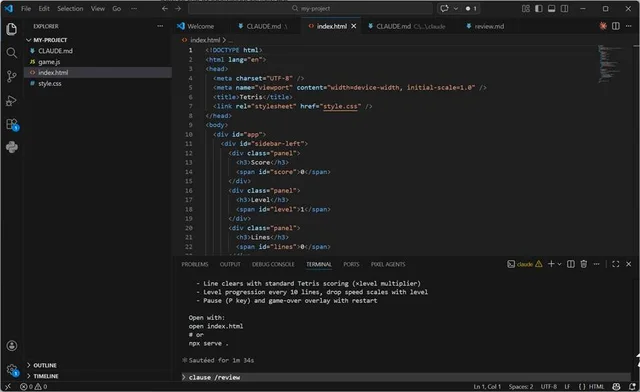Open notifications bell in status bar
The image size is (640, 392).
632,386
